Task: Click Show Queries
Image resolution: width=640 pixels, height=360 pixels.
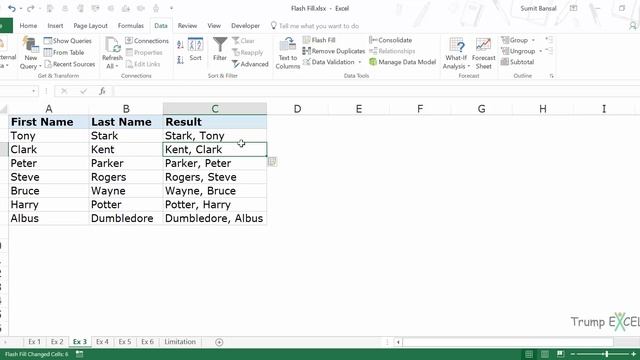Action: (x=68, y=41)
